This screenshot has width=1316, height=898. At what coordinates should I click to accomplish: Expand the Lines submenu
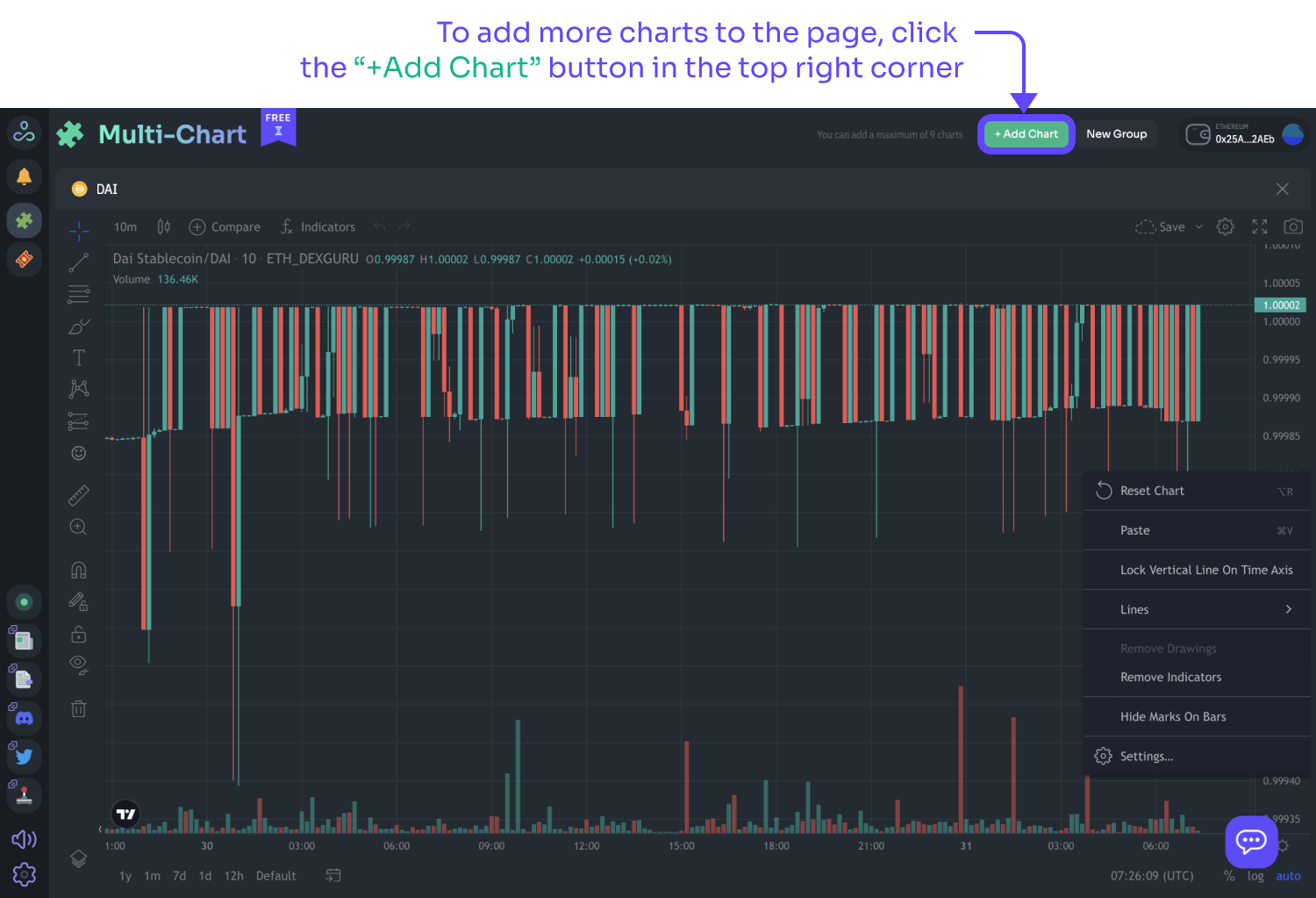click(1198, 609)
